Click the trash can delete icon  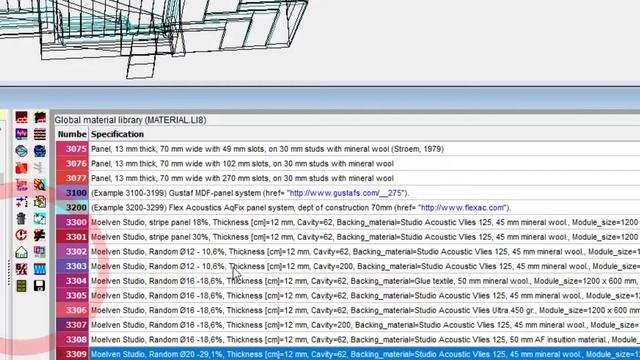(x=22, y=218)
